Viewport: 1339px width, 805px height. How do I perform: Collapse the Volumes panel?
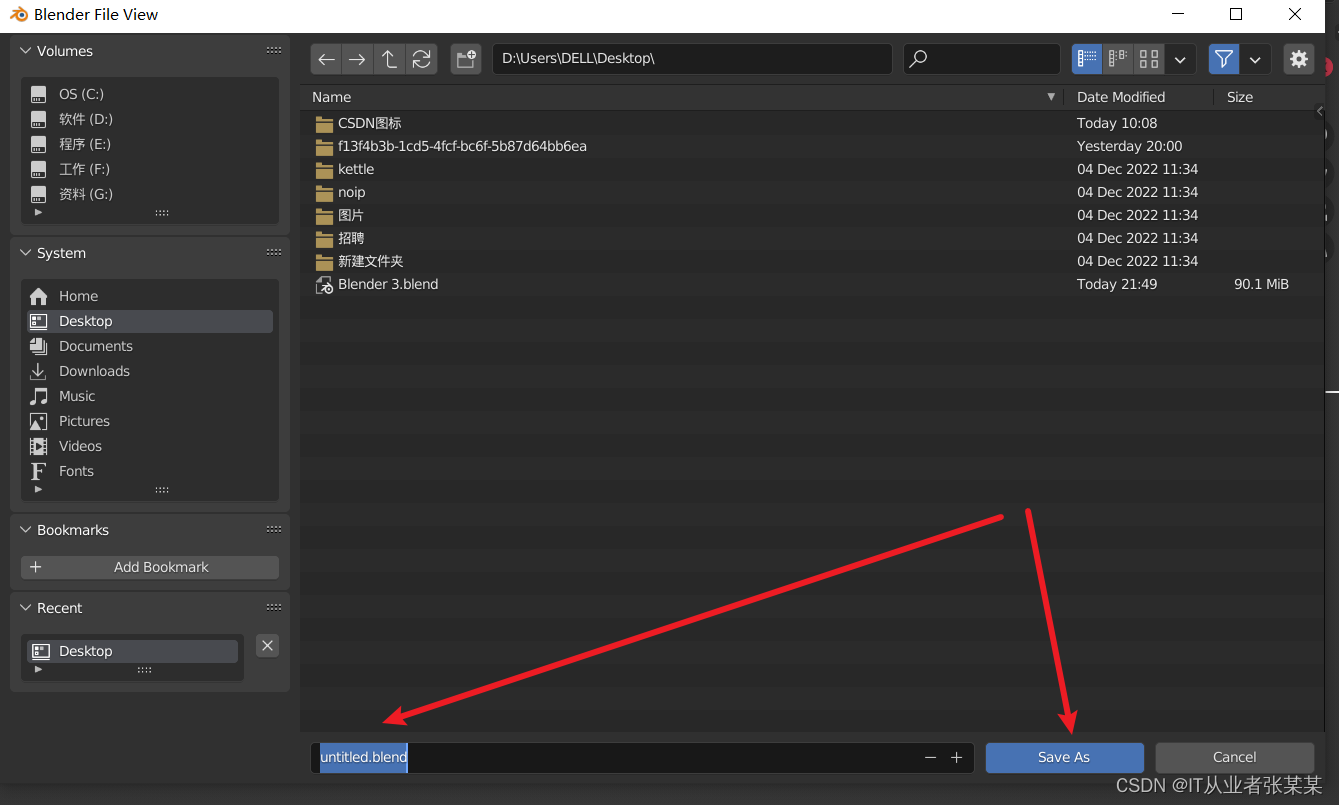click(26, 51)
